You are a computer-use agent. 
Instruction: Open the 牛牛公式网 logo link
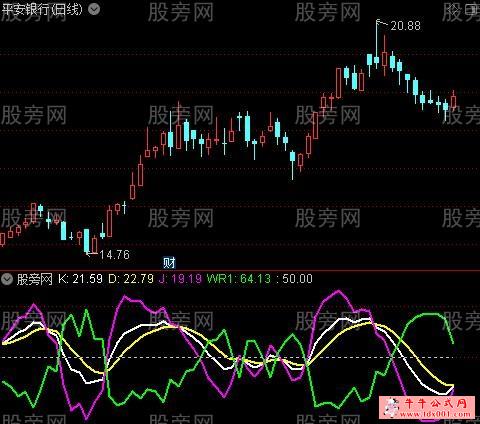[427, 407]
